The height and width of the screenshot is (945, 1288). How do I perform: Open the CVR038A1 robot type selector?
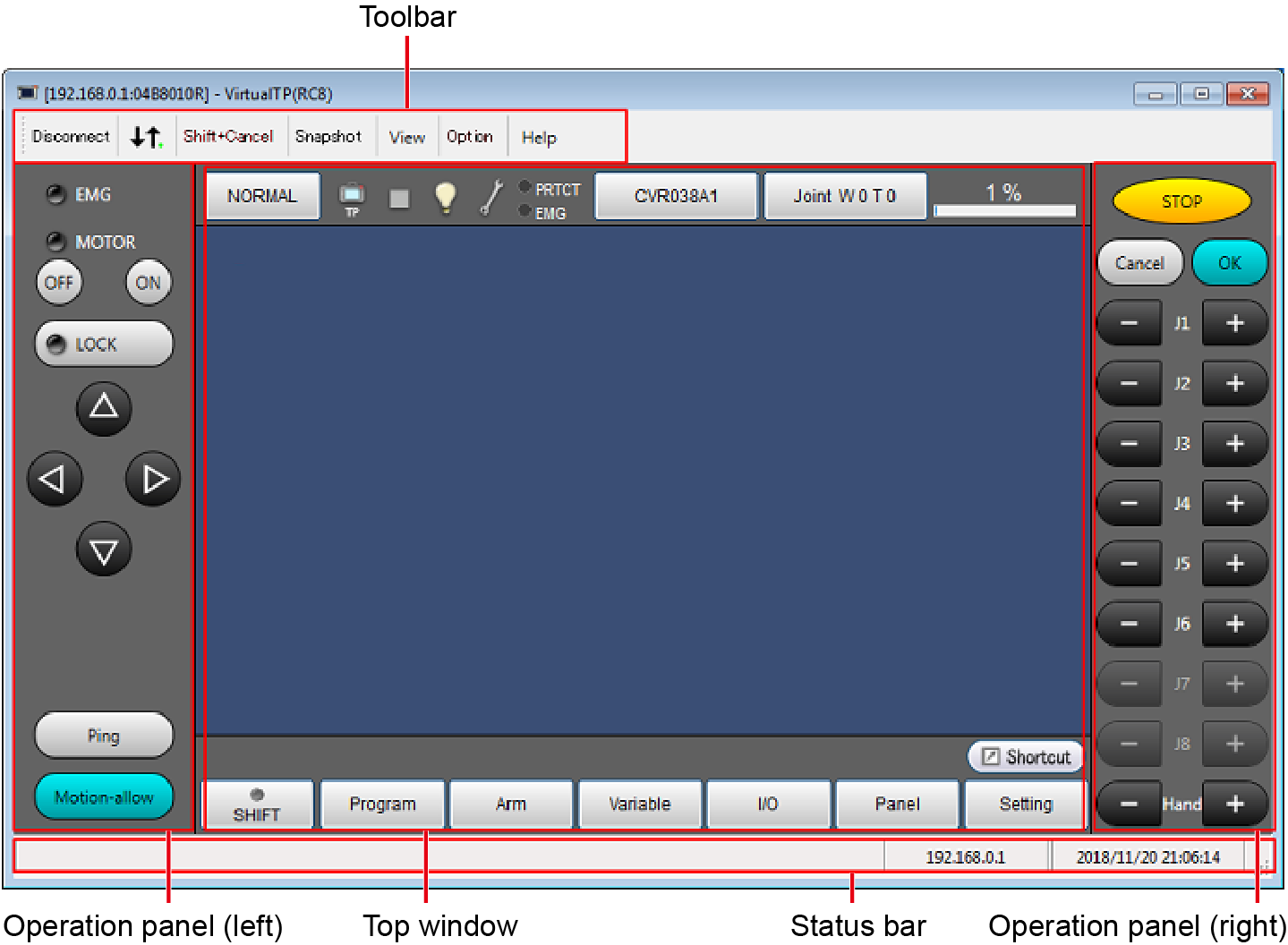click(x=676, y=196)
